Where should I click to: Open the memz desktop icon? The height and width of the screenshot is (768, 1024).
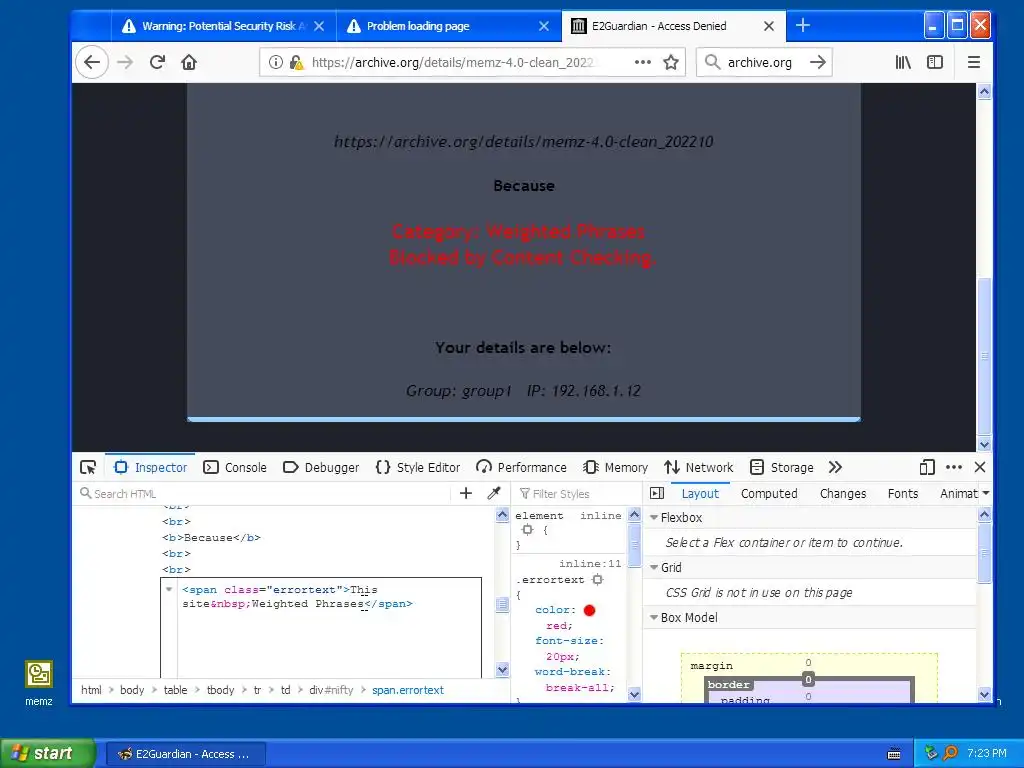click(x=39, y=683)
